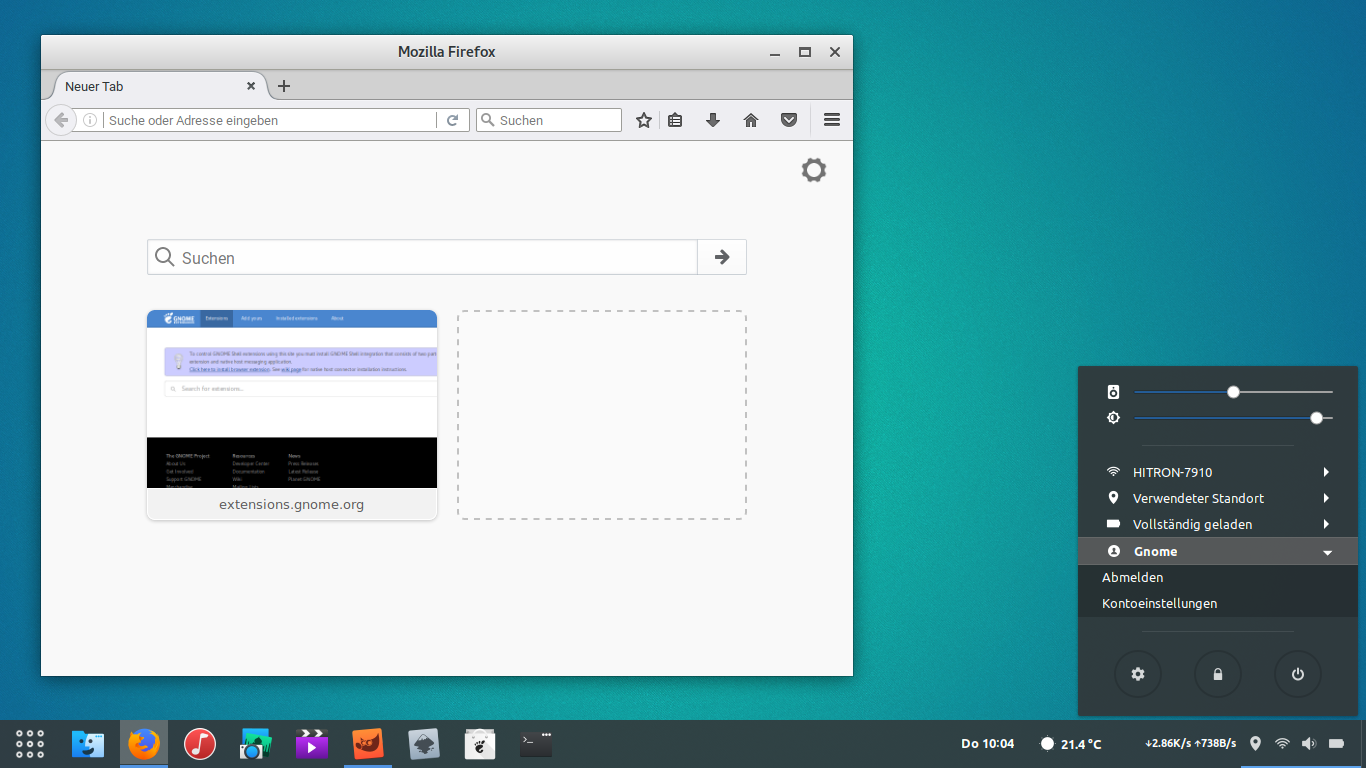Viewport: 1366px width, 768px height.
Task: Open the extensions.gnome.org thumbnail tile
Action: pos(292,415)
